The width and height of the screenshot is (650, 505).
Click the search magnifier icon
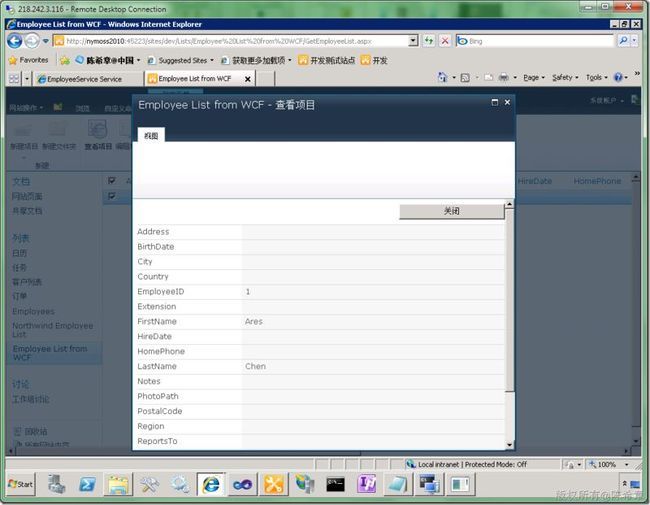click(x=623, y=41)
